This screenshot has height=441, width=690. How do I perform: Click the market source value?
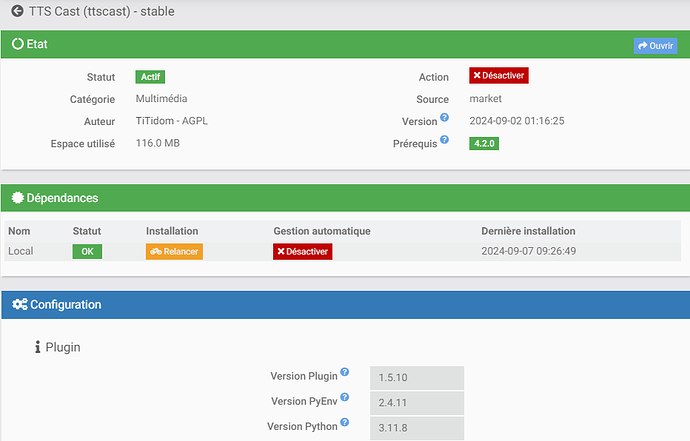485,99
